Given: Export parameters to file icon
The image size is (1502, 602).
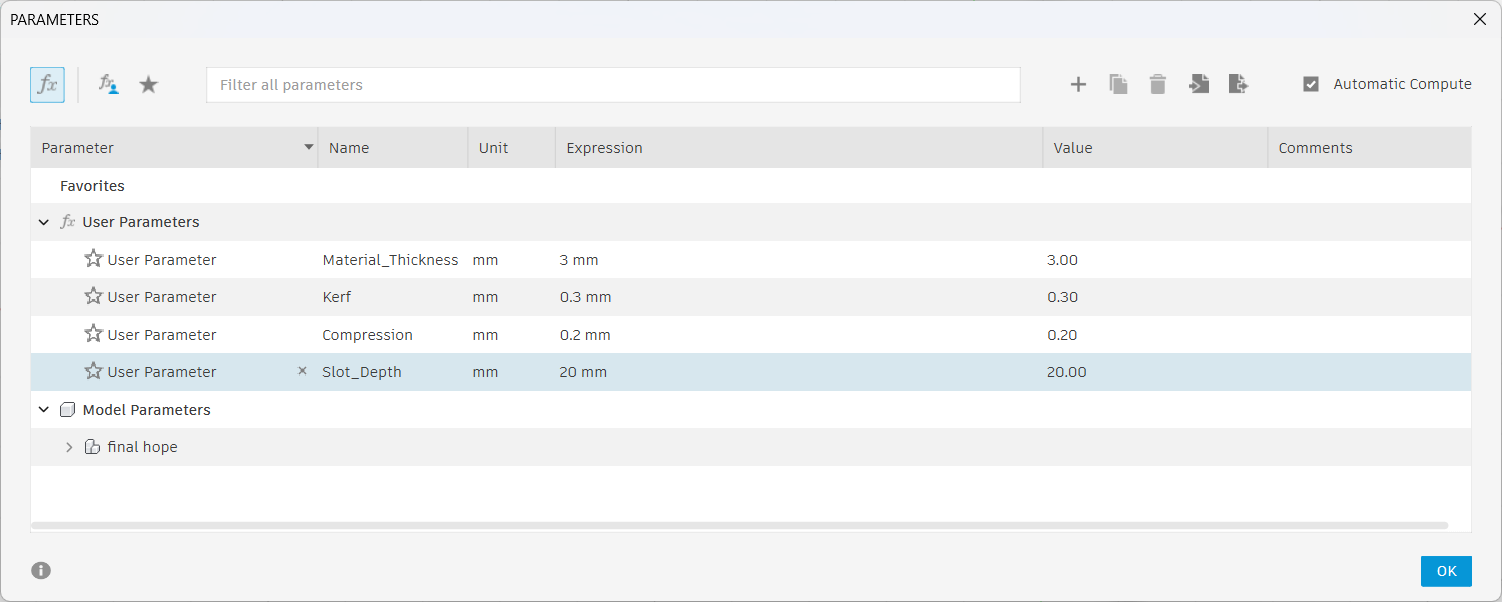Looking at the screenshot, I should coord(1238,85).
